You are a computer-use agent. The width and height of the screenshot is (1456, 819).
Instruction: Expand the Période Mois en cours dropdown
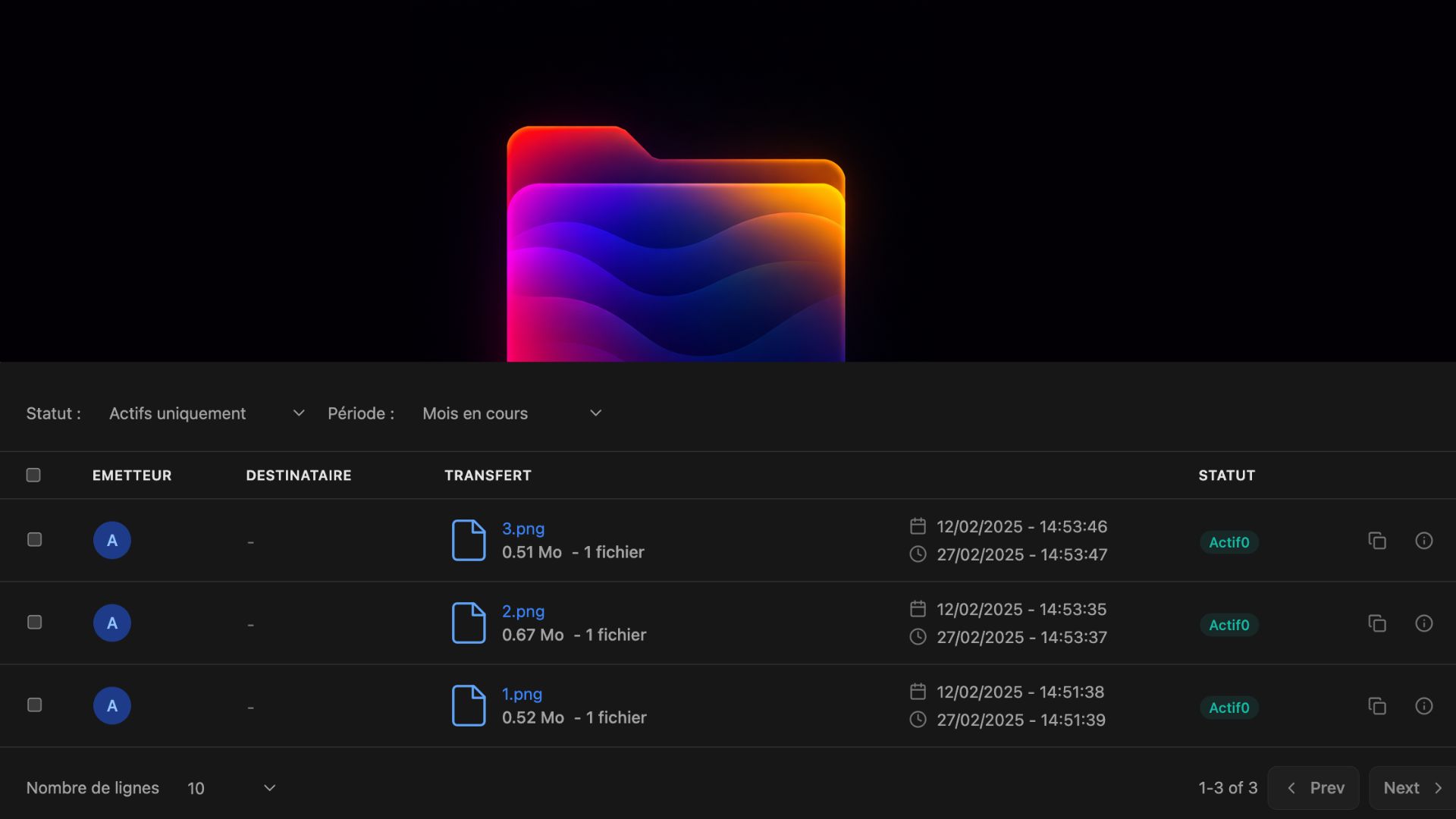tap(512, 413)
